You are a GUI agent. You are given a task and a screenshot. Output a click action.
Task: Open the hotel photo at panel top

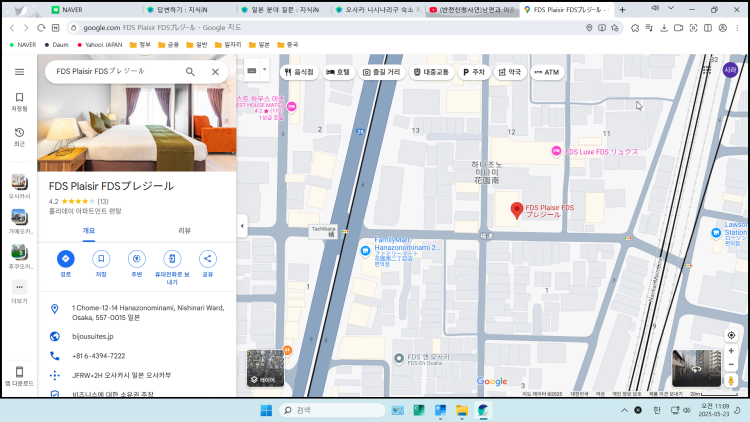click(x=137, y=127)
